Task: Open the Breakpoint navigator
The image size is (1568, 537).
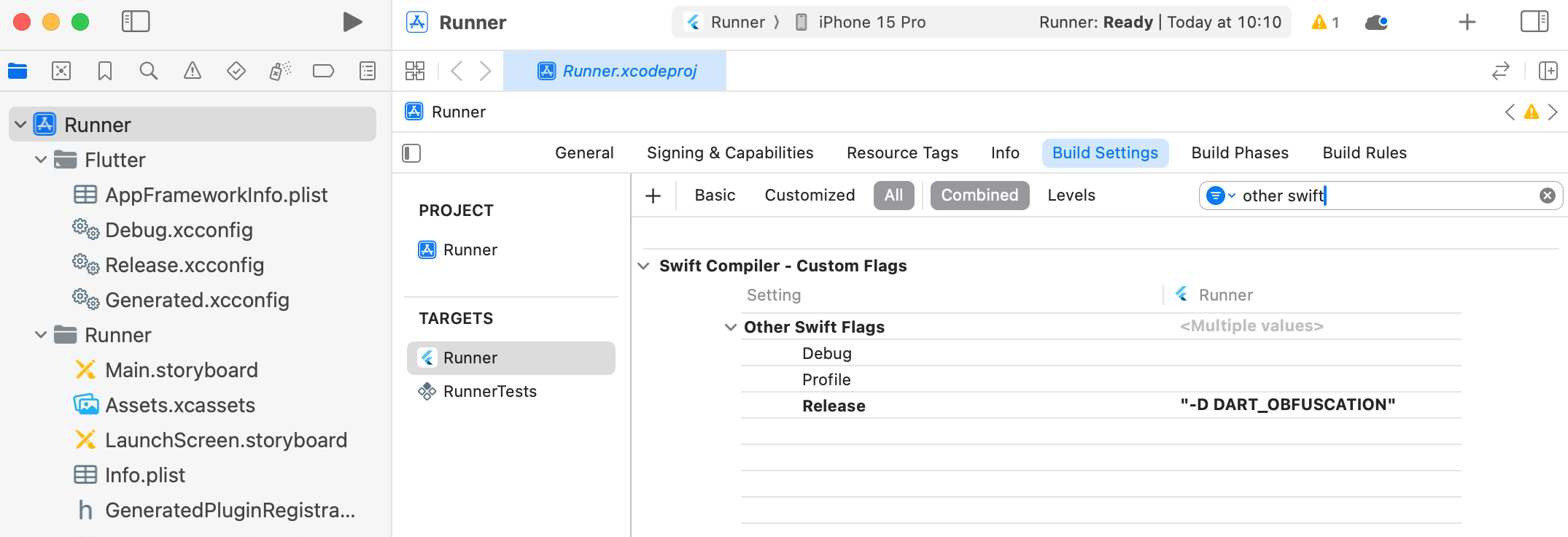Action: [323, 71]
